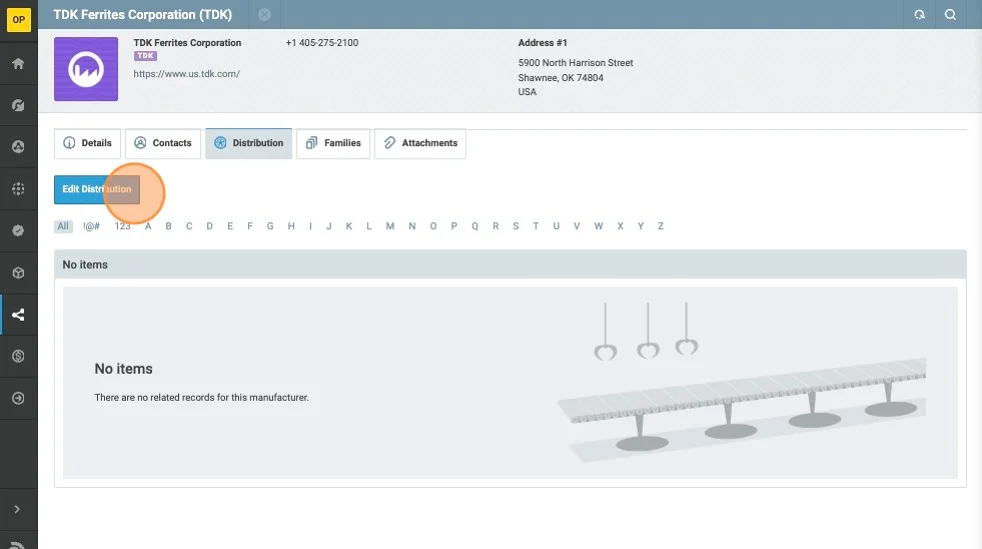The image size is (982, 549).
Task: Open the Contacts tab
Action: pos(162,143)
